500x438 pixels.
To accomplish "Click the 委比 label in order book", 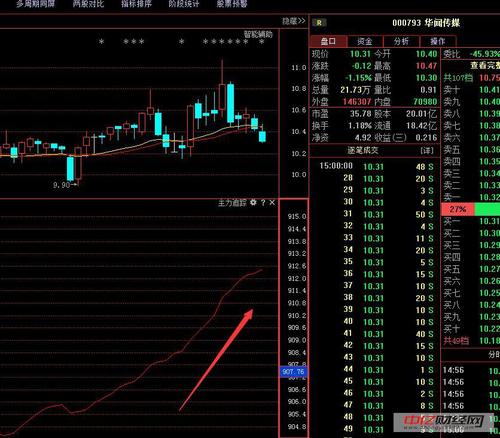I will (451, 54).
